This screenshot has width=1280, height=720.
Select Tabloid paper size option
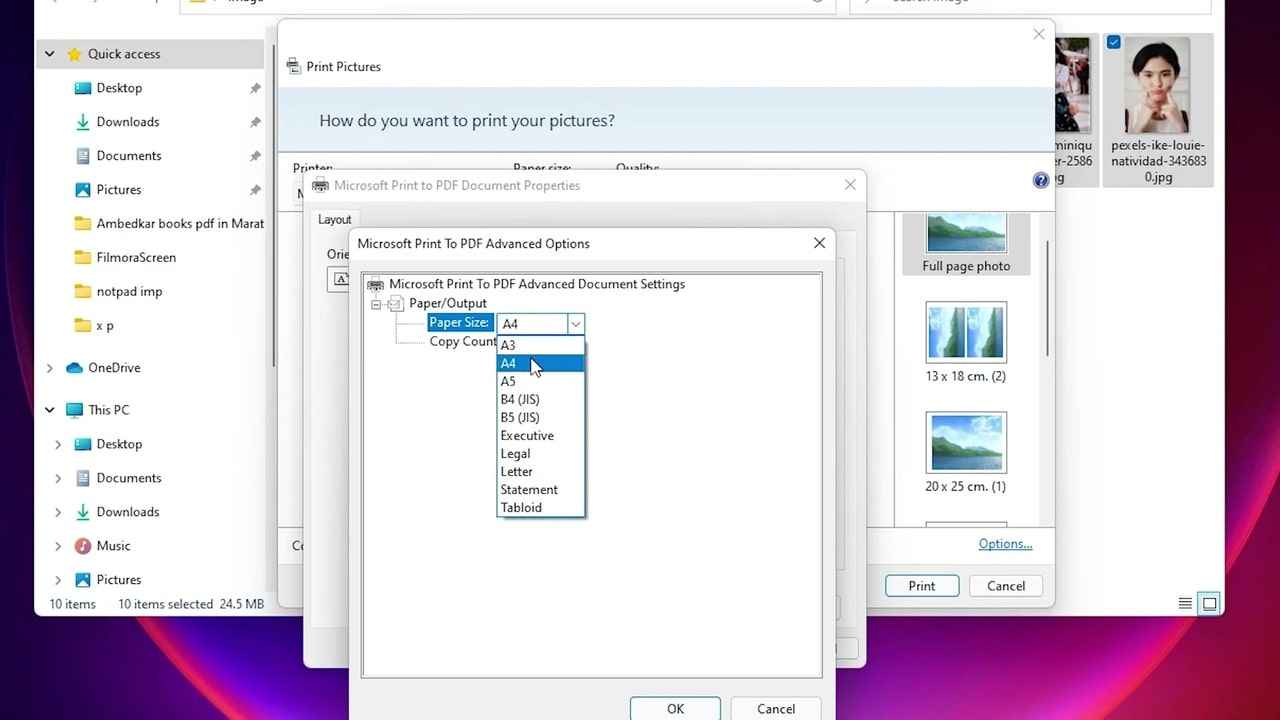click(521, 508)
